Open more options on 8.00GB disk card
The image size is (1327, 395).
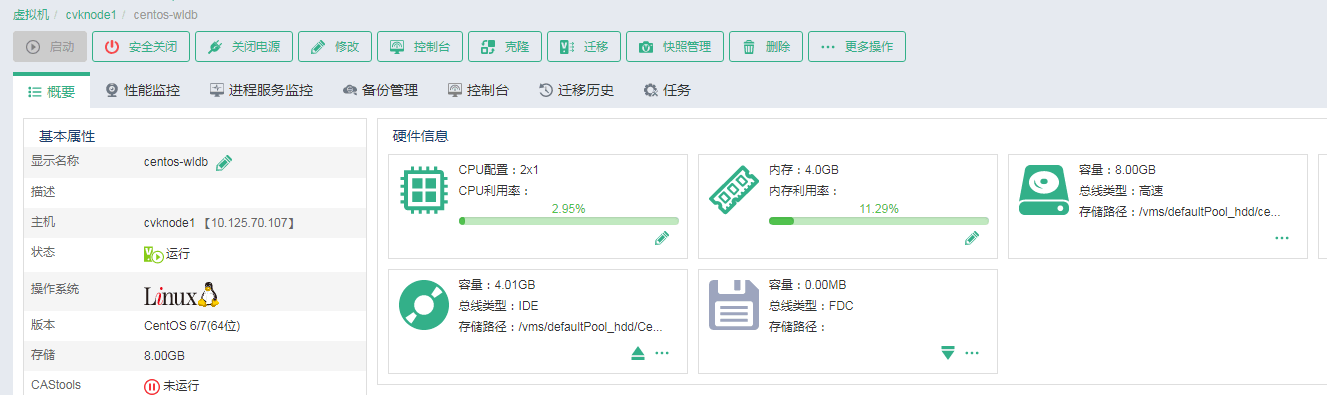coord(1282,238)
